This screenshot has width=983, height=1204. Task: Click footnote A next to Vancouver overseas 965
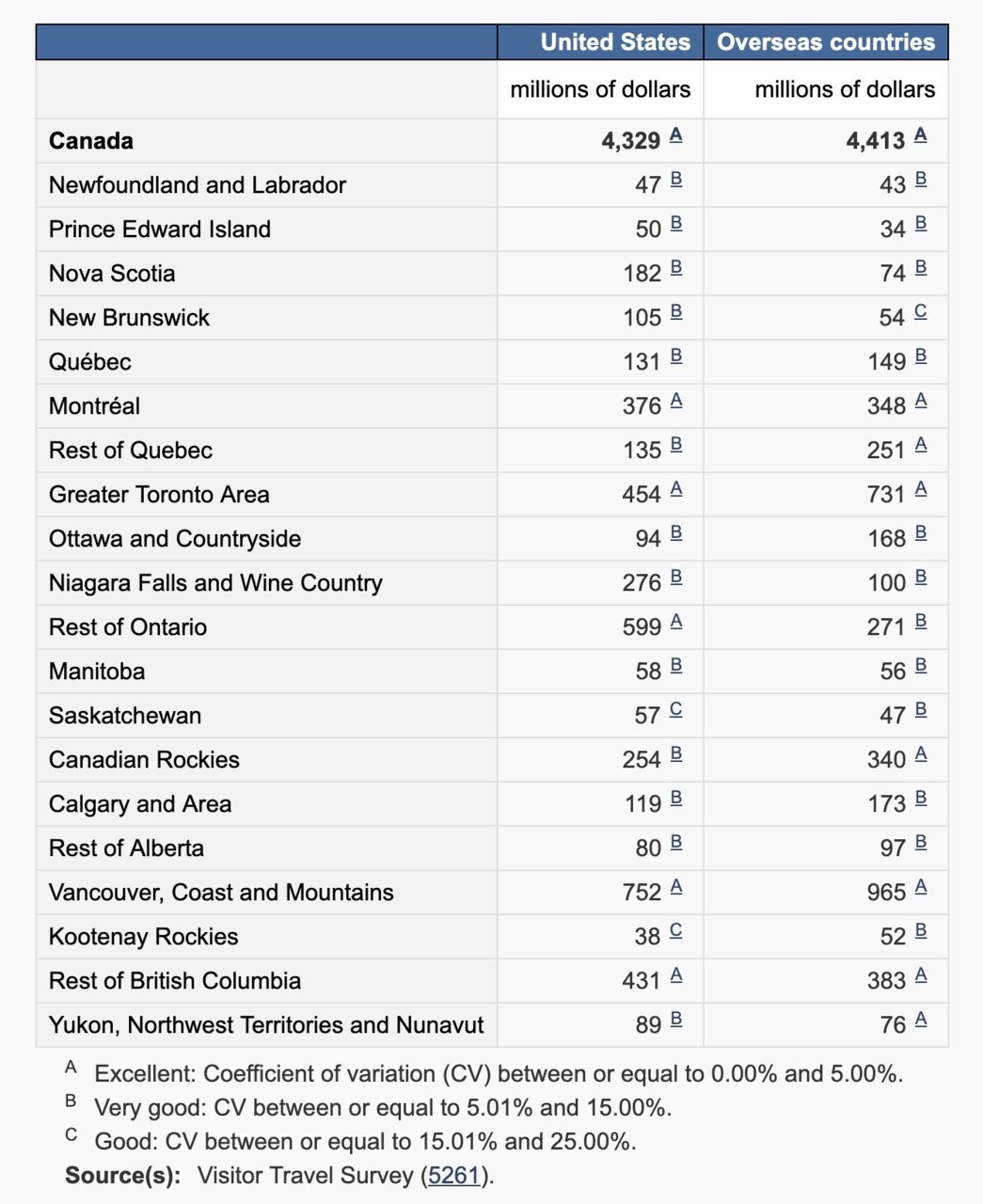tap(920, 887)
